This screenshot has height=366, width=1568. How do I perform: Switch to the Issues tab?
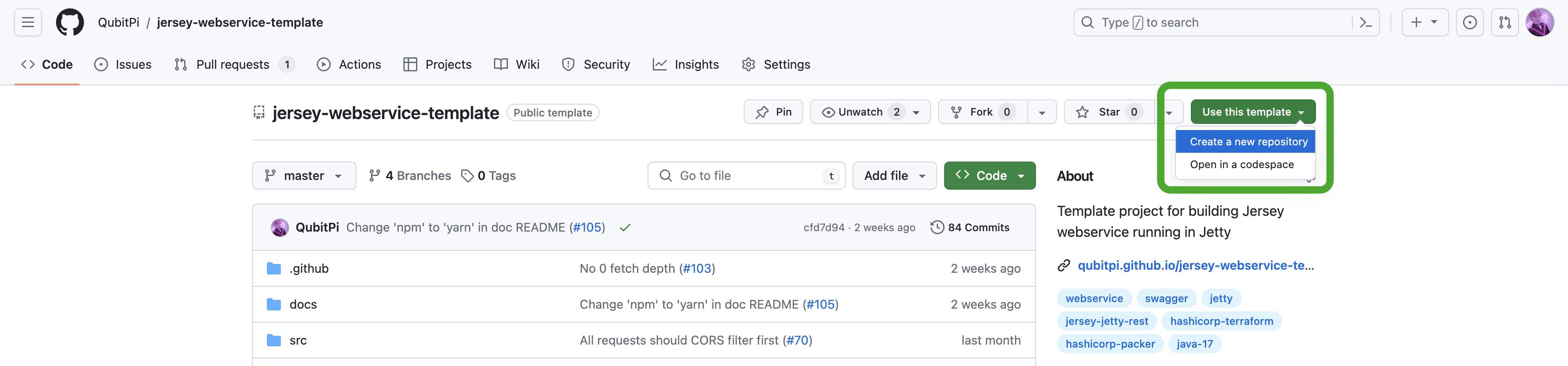coord(123,64)
